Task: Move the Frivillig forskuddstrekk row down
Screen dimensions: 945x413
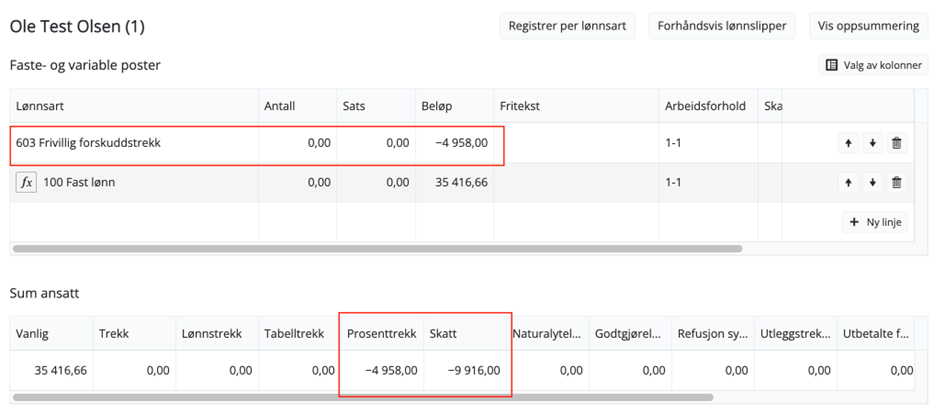Action: pyautogui.click(x=873, y=143)
